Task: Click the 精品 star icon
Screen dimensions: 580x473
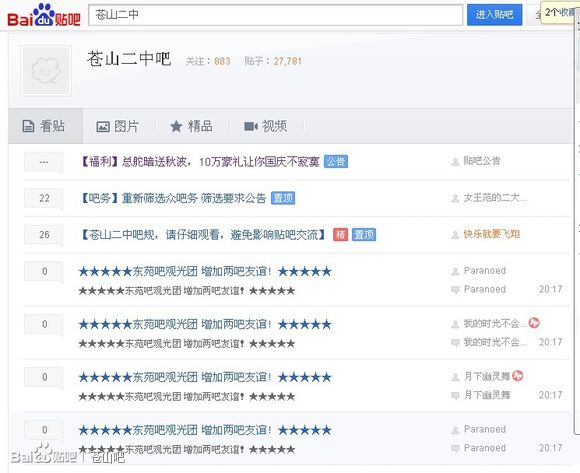Action: (x=176, y=126)
